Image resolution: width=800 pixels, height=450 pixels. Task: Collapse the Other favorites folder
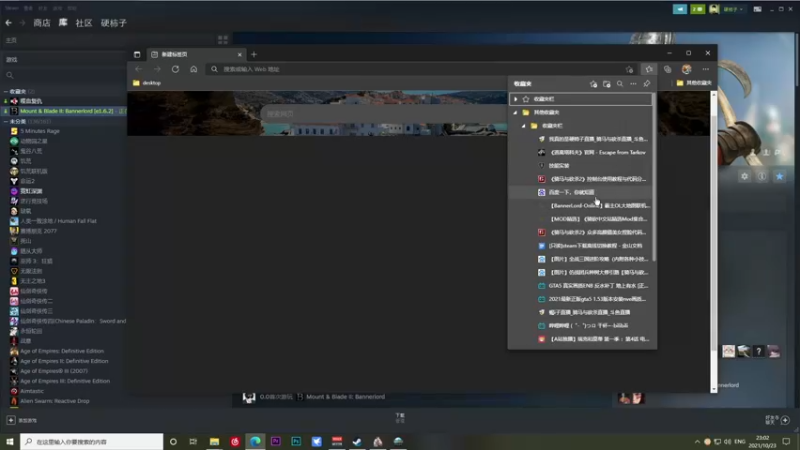tap(515, 112)
